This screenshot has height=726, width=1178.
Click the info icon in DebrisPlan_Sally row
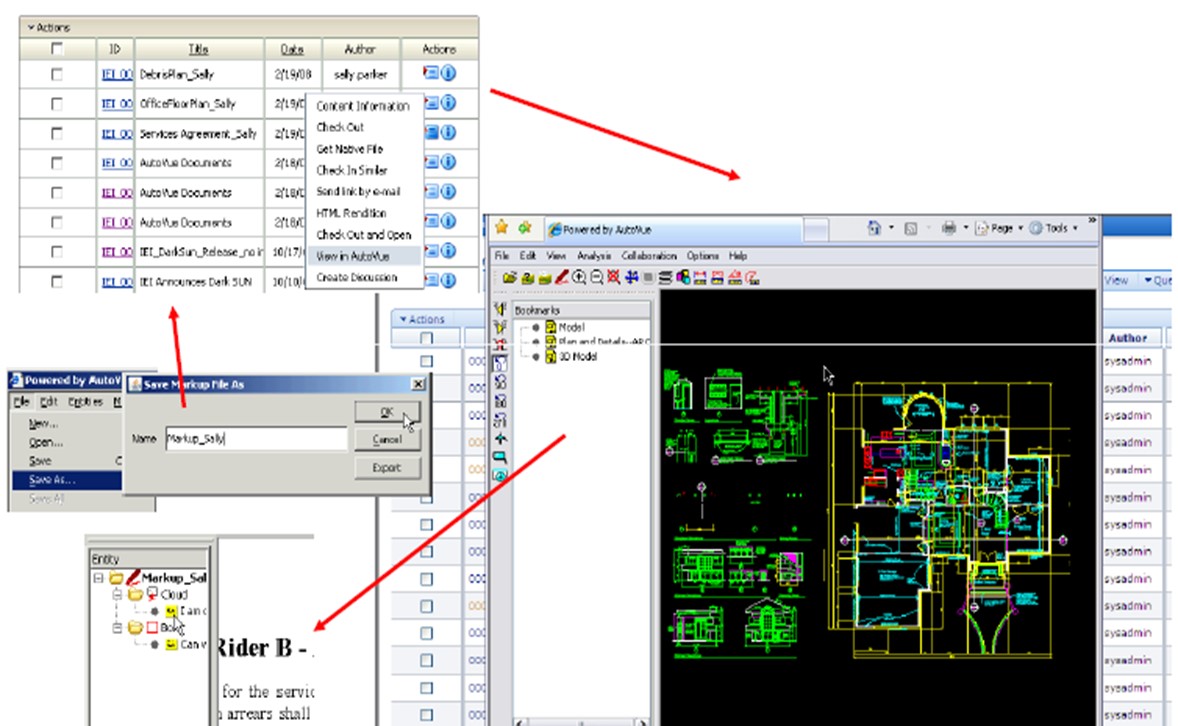tap(449, 73)
